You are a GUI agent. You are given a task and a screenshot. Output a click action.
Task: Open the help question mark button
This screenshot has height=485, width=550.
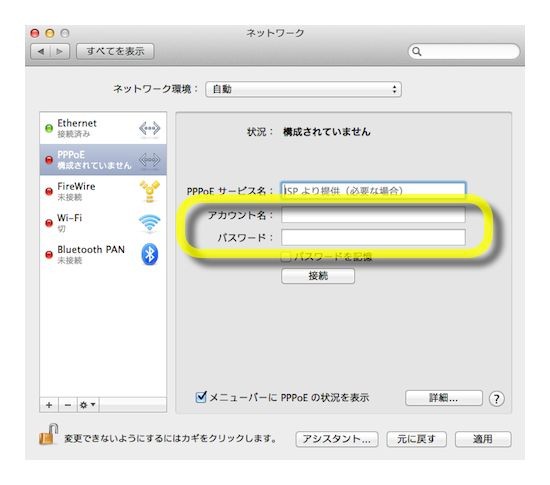pyautogui.click(x=496, y=399)
